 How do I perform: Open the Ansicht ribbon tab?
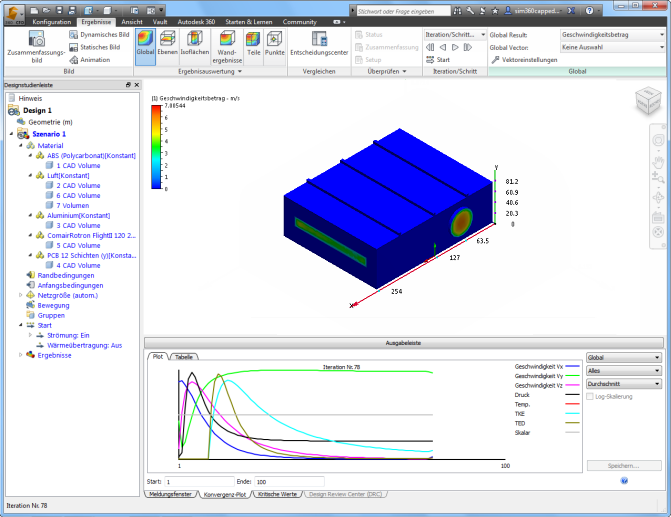(132, 22)
